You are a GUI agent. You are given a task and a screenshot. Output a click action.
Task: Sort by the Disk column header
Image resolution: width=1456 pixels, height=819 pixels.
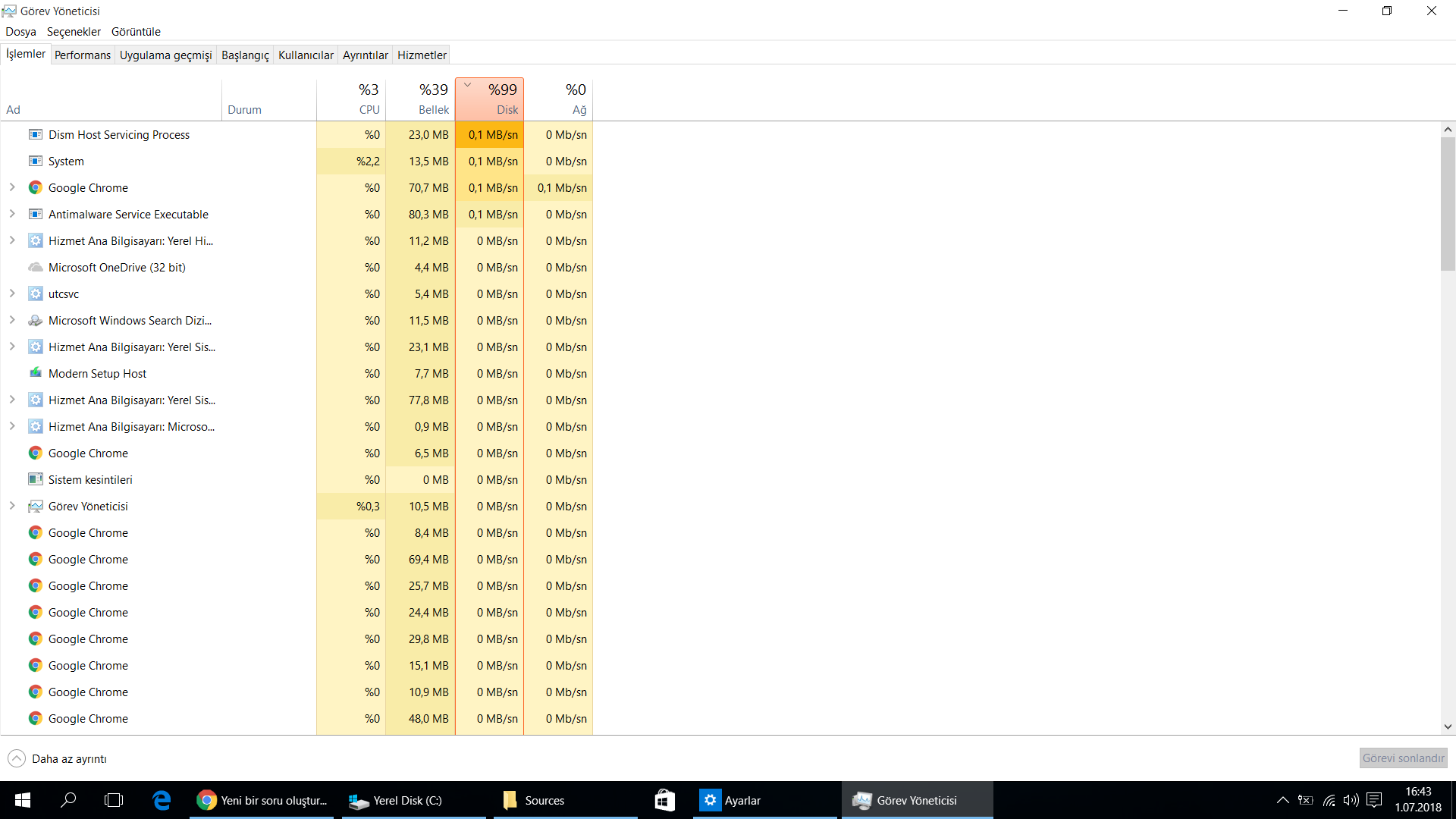pyautogui.click(x=490, y=99)
